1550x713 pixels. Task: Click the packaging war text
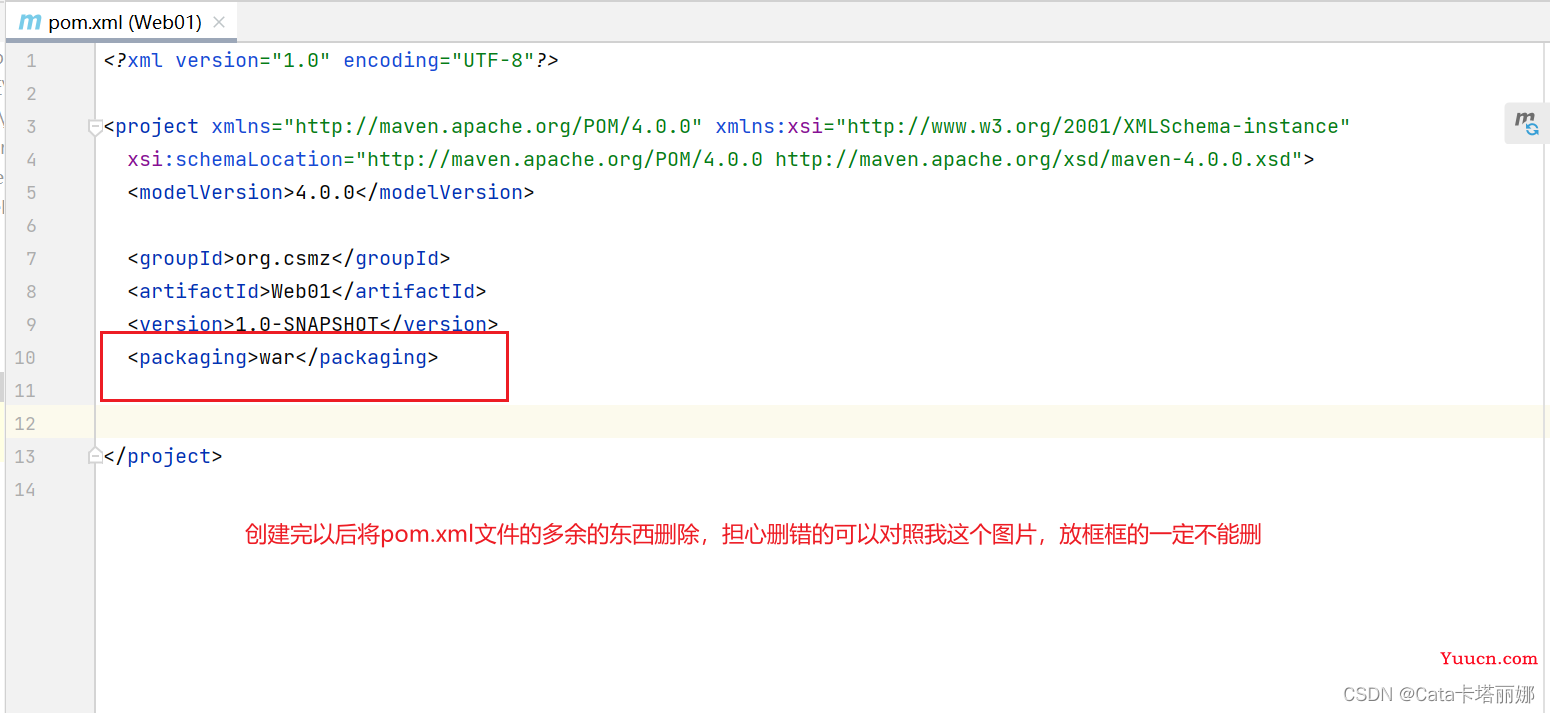283,358
